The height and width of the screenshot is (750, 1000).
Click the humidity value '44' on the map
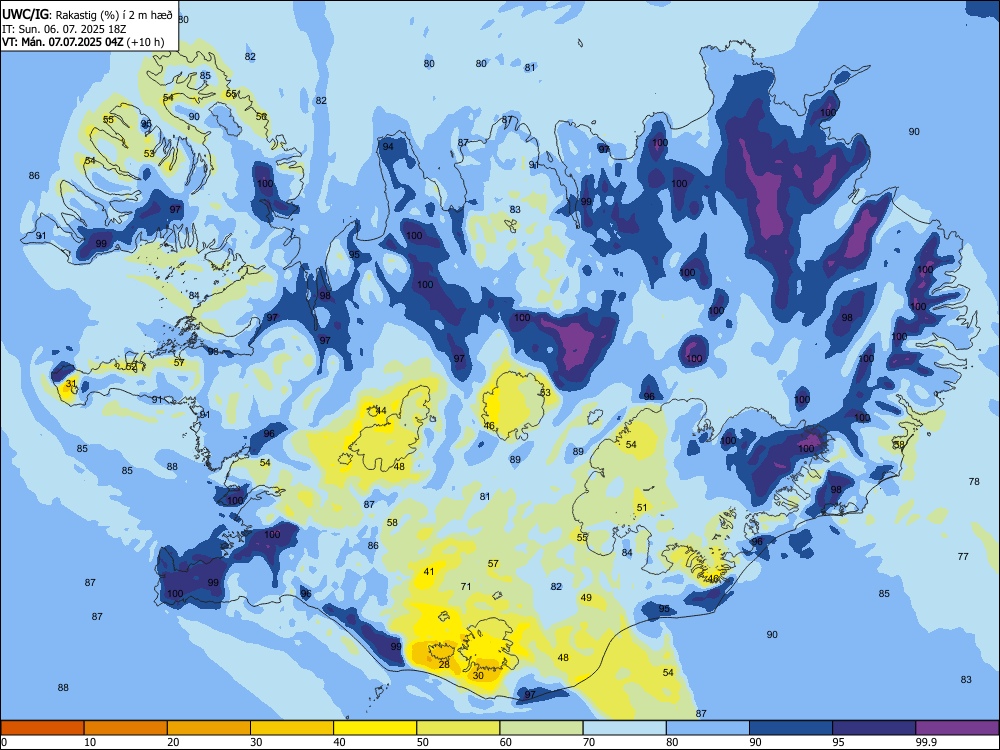coord(381,411)
